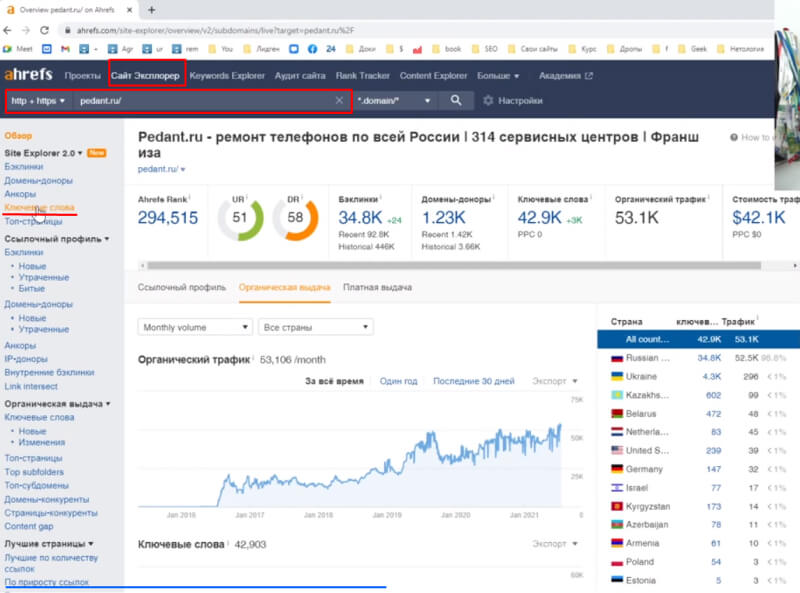Open Rank Tracker

[363, 76]
